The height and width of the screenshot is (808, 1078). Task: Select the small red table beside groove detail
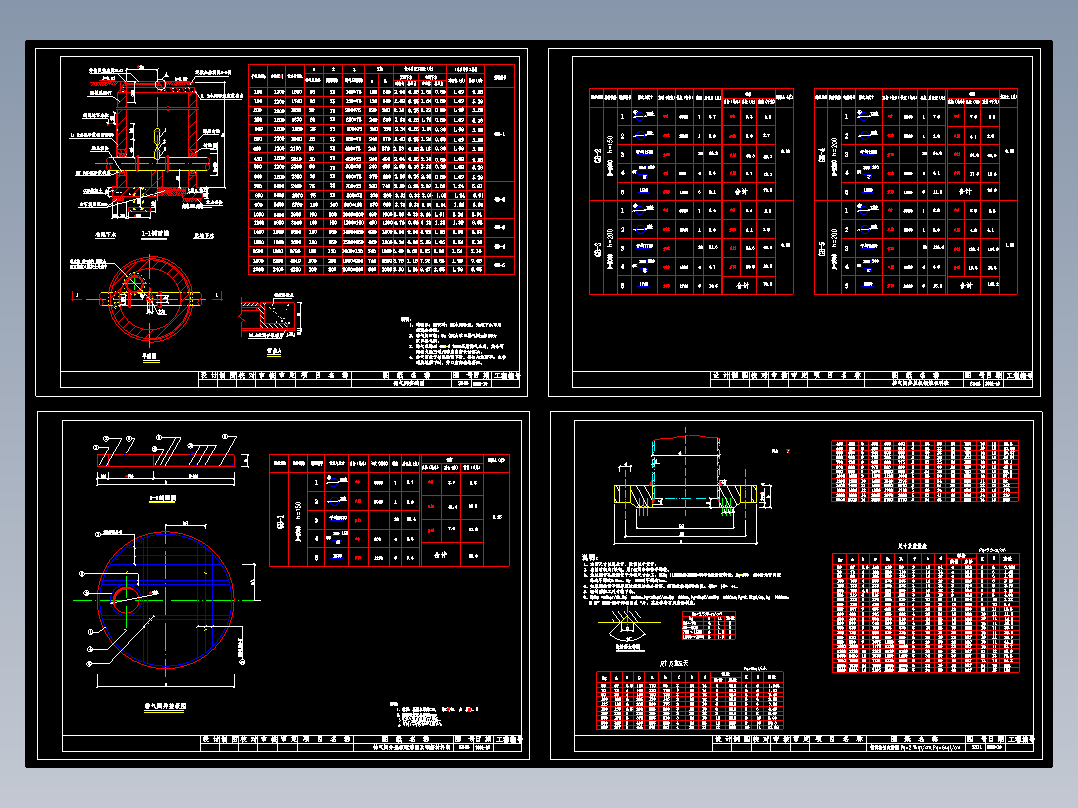coord(709,625)
